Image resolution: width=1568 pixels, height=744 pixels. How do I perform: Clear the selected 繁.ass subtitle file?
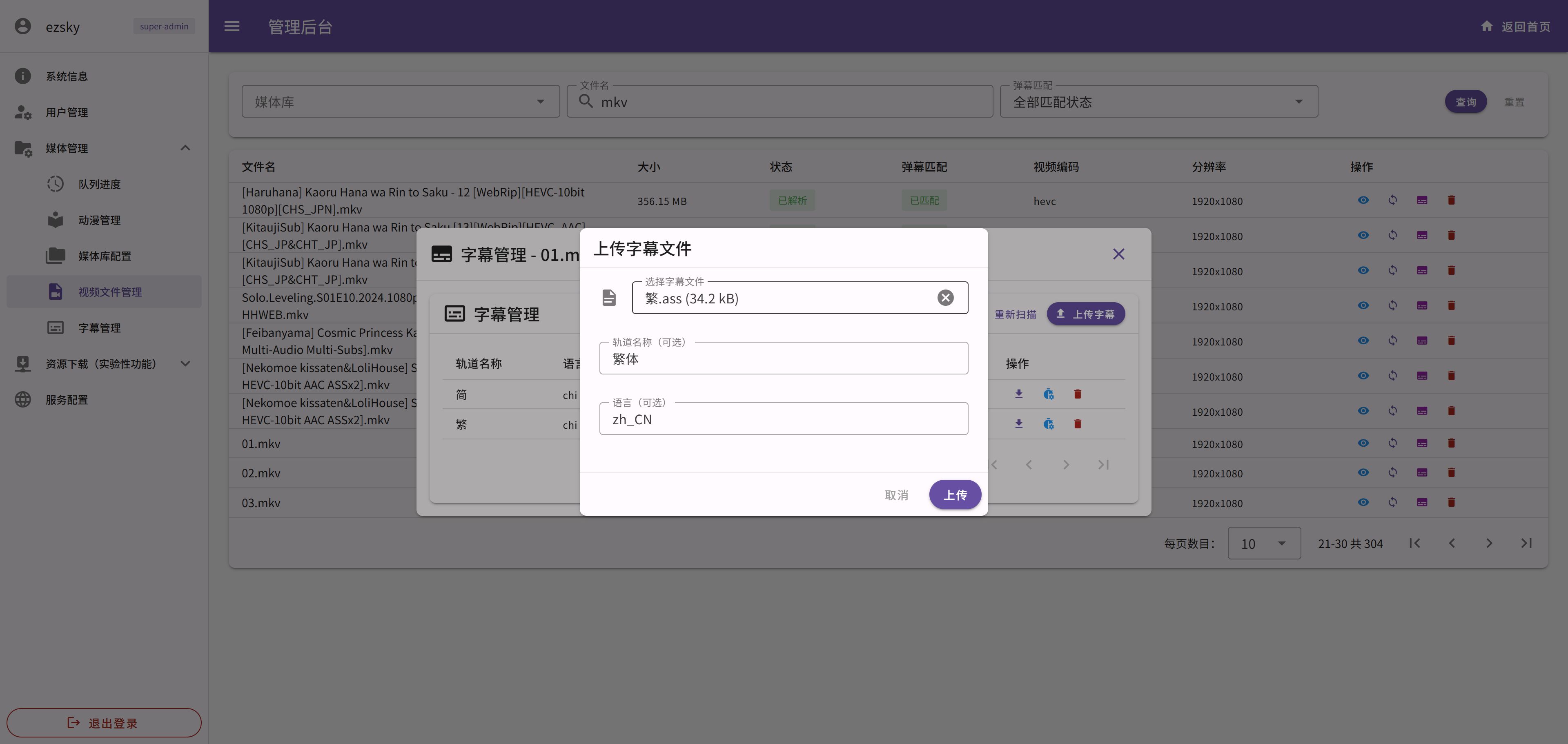coord(945,298)
